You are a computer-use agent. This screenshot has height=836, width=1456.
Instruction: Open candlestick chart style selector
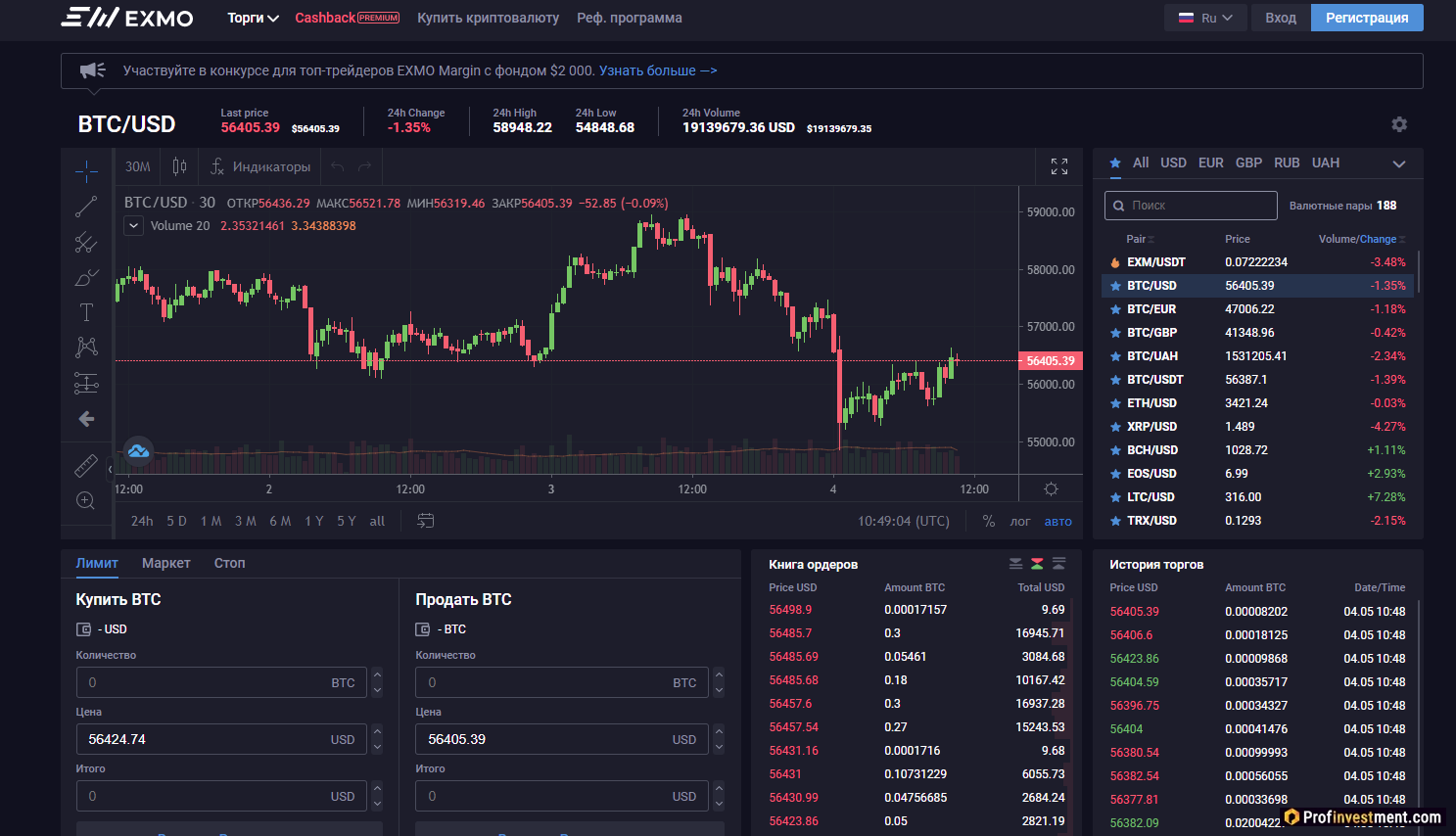[179, 166]
